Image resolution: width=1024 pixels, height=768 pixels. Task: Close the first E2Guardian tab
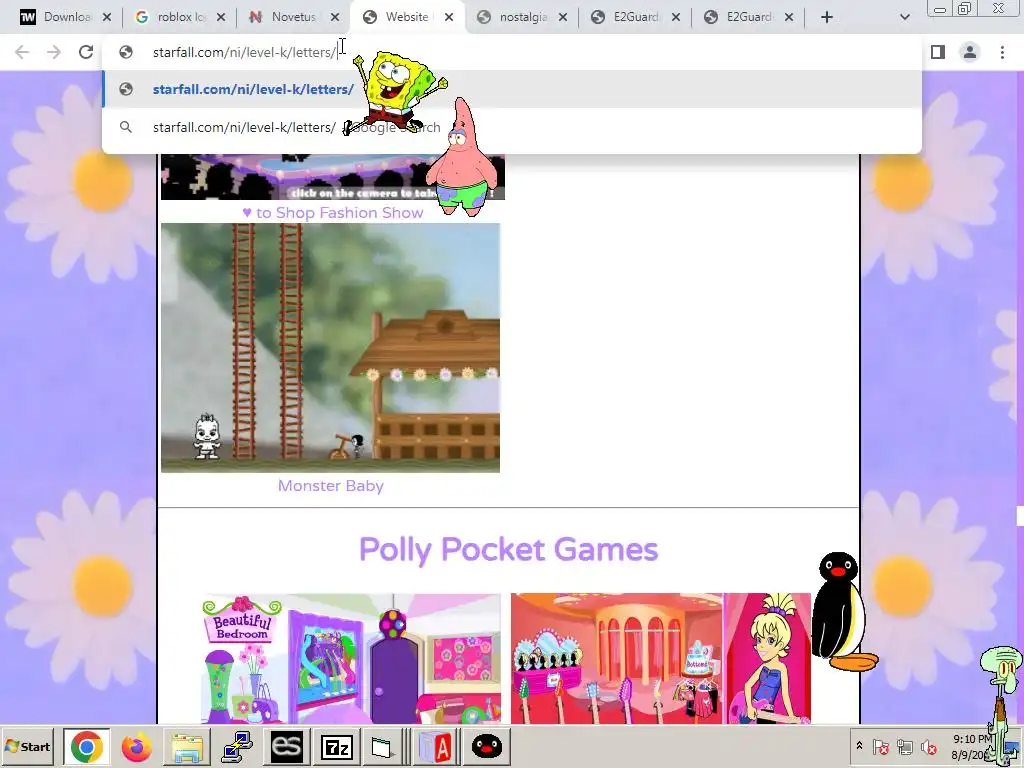click(676, 17)
